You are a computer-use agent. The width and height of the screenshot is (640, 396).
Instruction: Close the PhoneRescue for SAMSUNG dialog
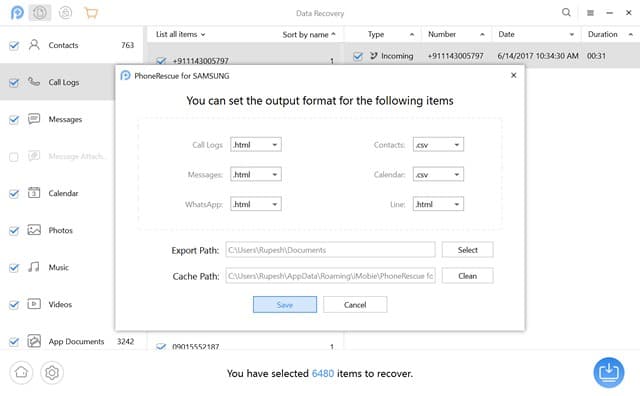pos(513,75)
